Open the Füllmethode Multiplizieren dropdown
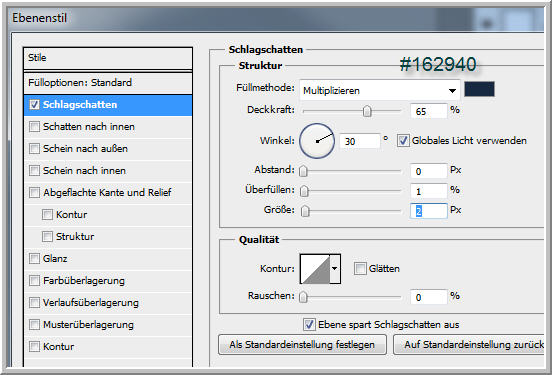Viewport: 552px width, 375px height. point(380,90)
